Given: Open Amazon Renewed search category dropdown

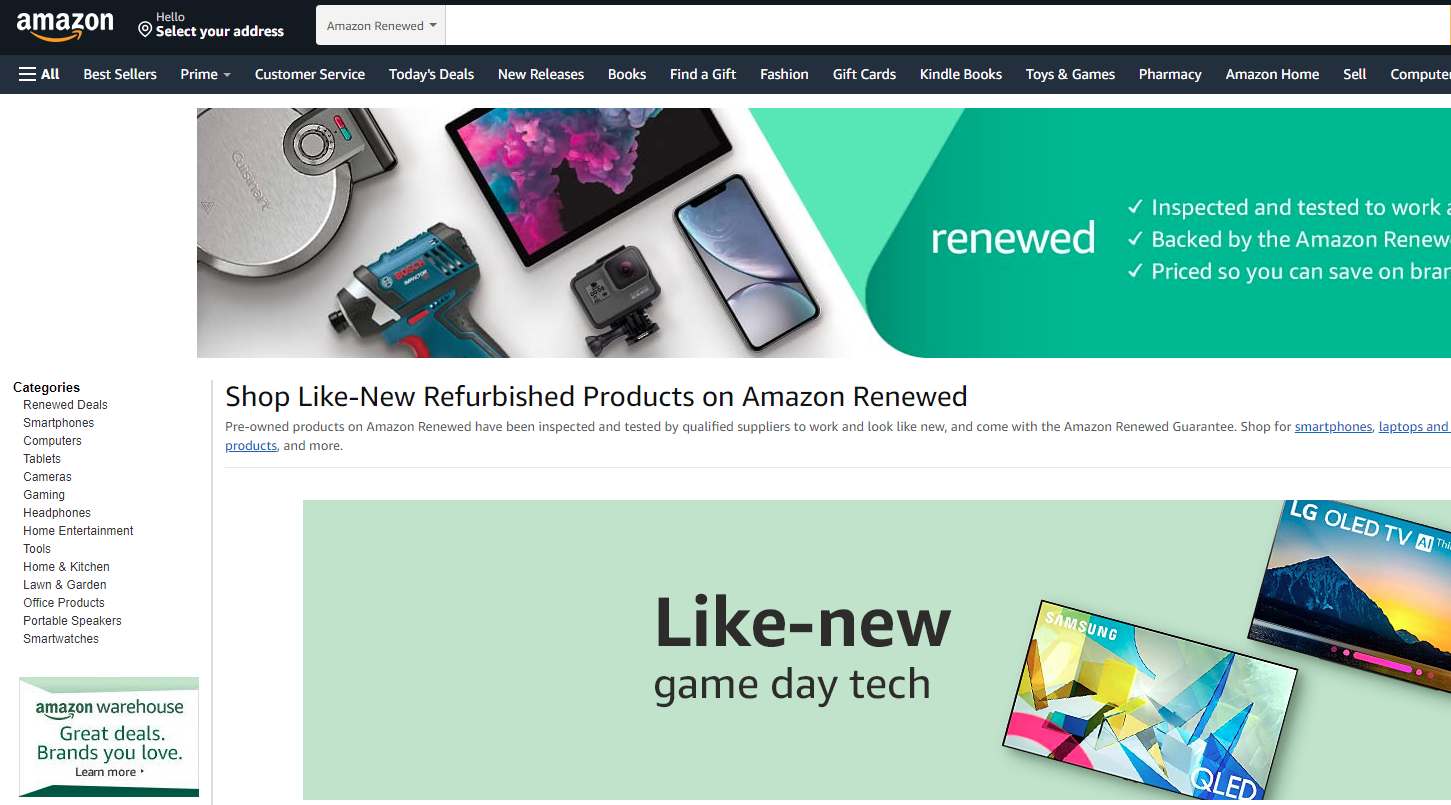Looking at the screenshot, I should pos(381,26).
